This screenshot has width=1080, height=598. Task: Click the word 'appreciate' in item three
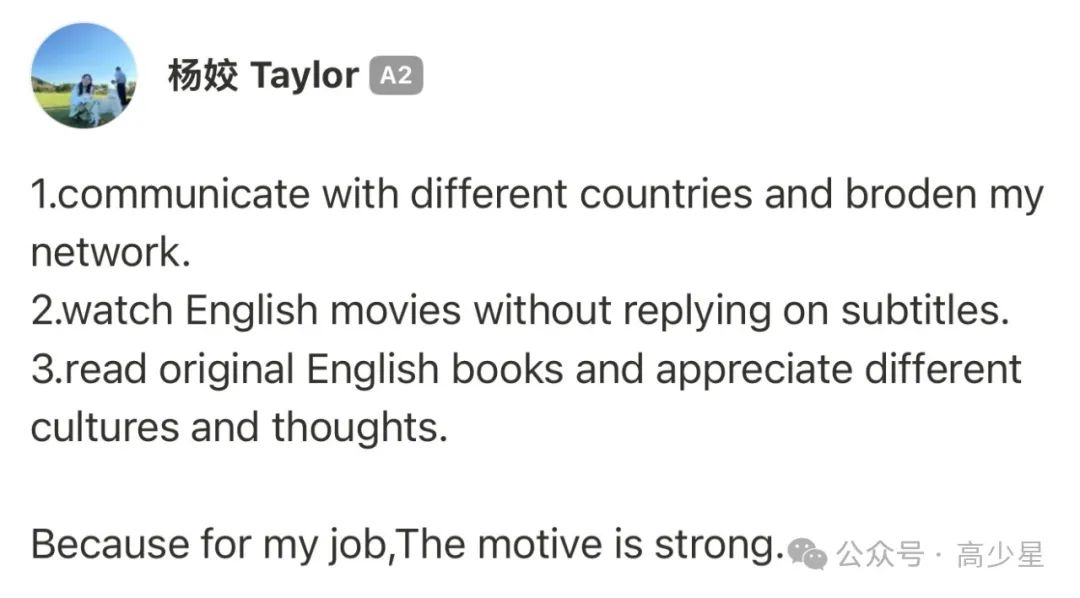pos(754,370)
